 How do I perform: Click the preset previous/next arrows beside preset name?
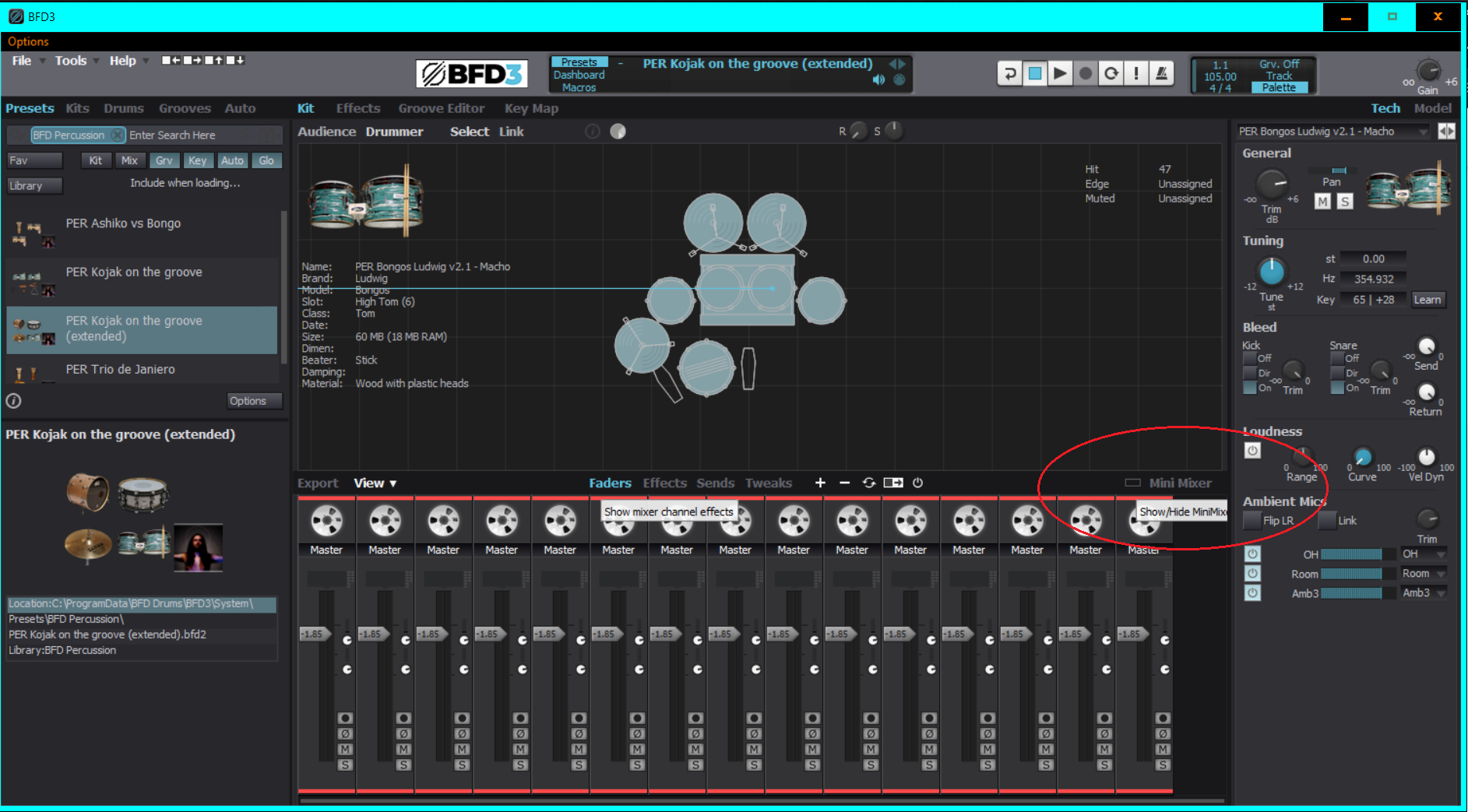click(897, 64)
